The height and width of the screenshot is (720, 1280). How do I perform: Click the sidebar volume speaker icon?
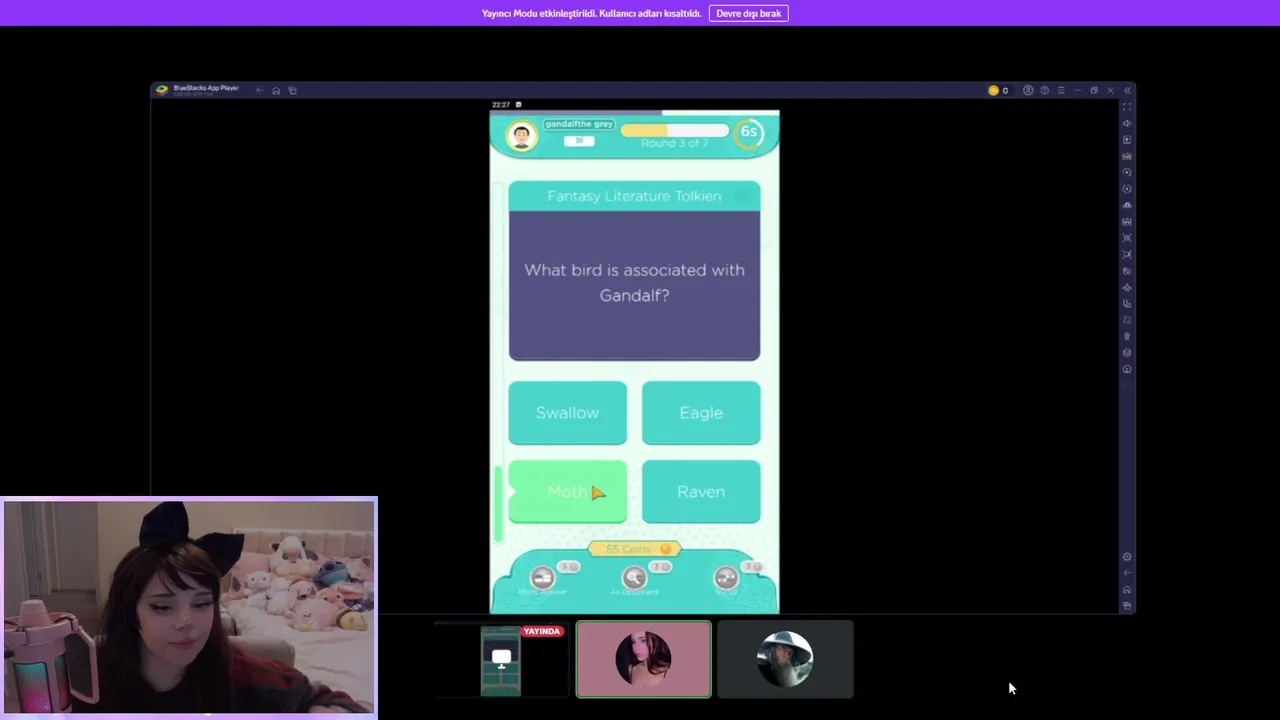1127,123
